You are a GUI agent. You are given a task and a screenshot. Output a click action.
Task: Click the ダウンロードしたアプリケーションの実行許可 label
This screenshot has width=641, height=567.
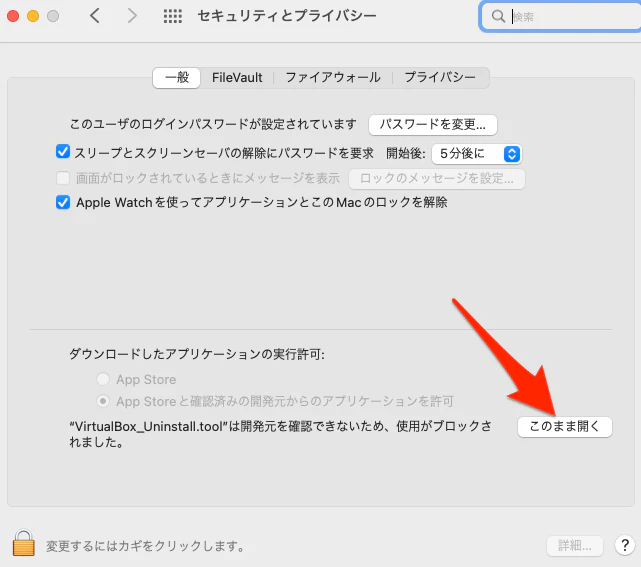197,354
